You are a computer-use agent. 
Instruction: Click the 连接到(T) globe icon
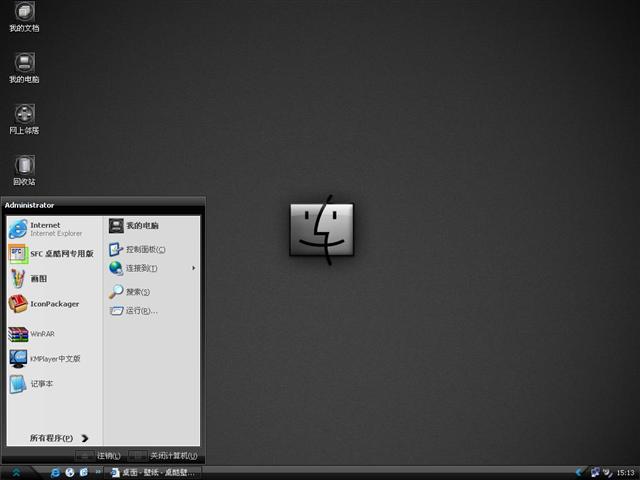point(116,268)
